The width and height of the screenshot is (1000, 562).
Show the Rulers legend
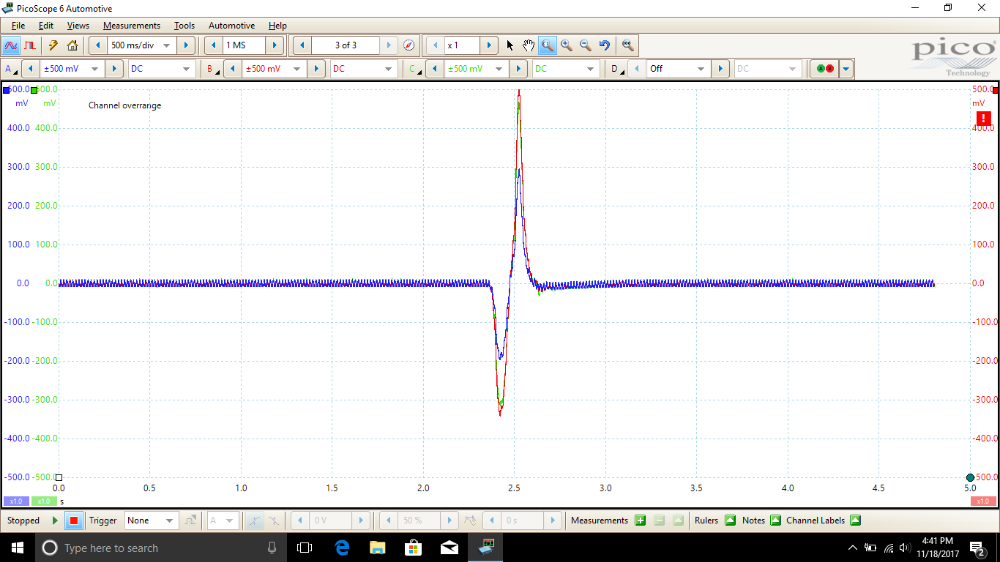point(729,520)
